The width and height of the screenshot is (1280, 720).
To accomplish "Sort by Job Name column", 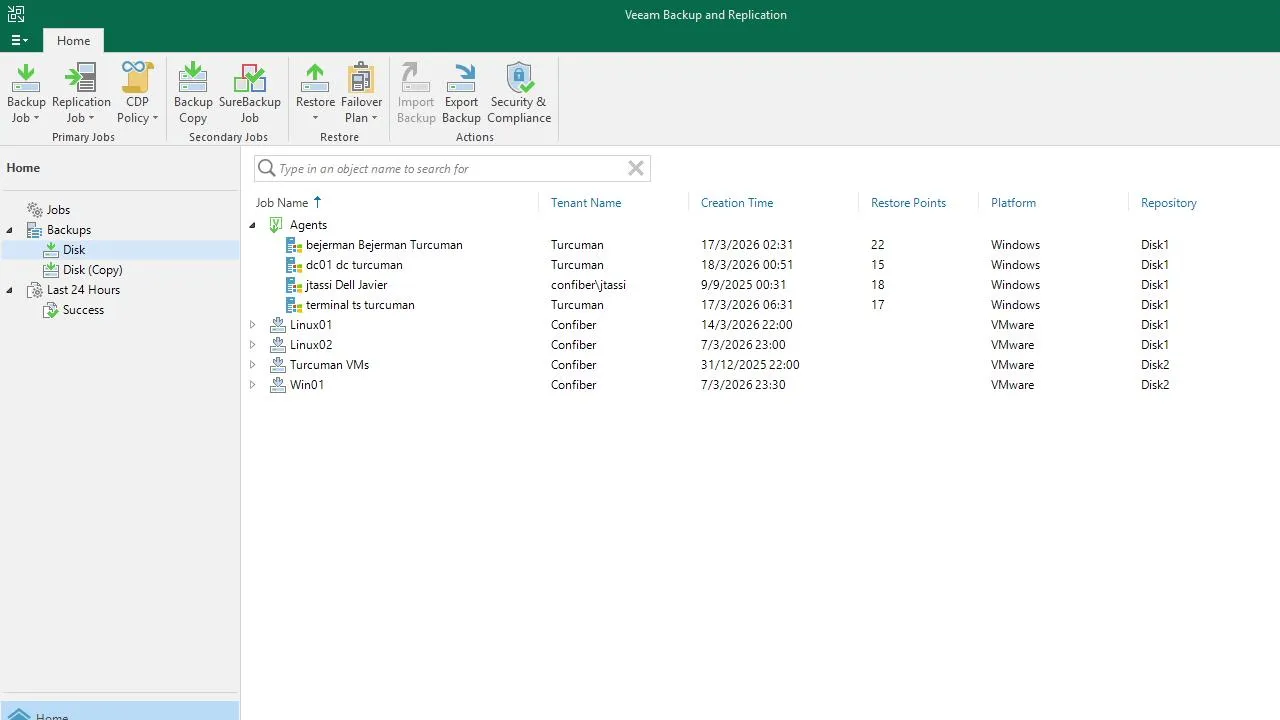I will coord(282,203).
